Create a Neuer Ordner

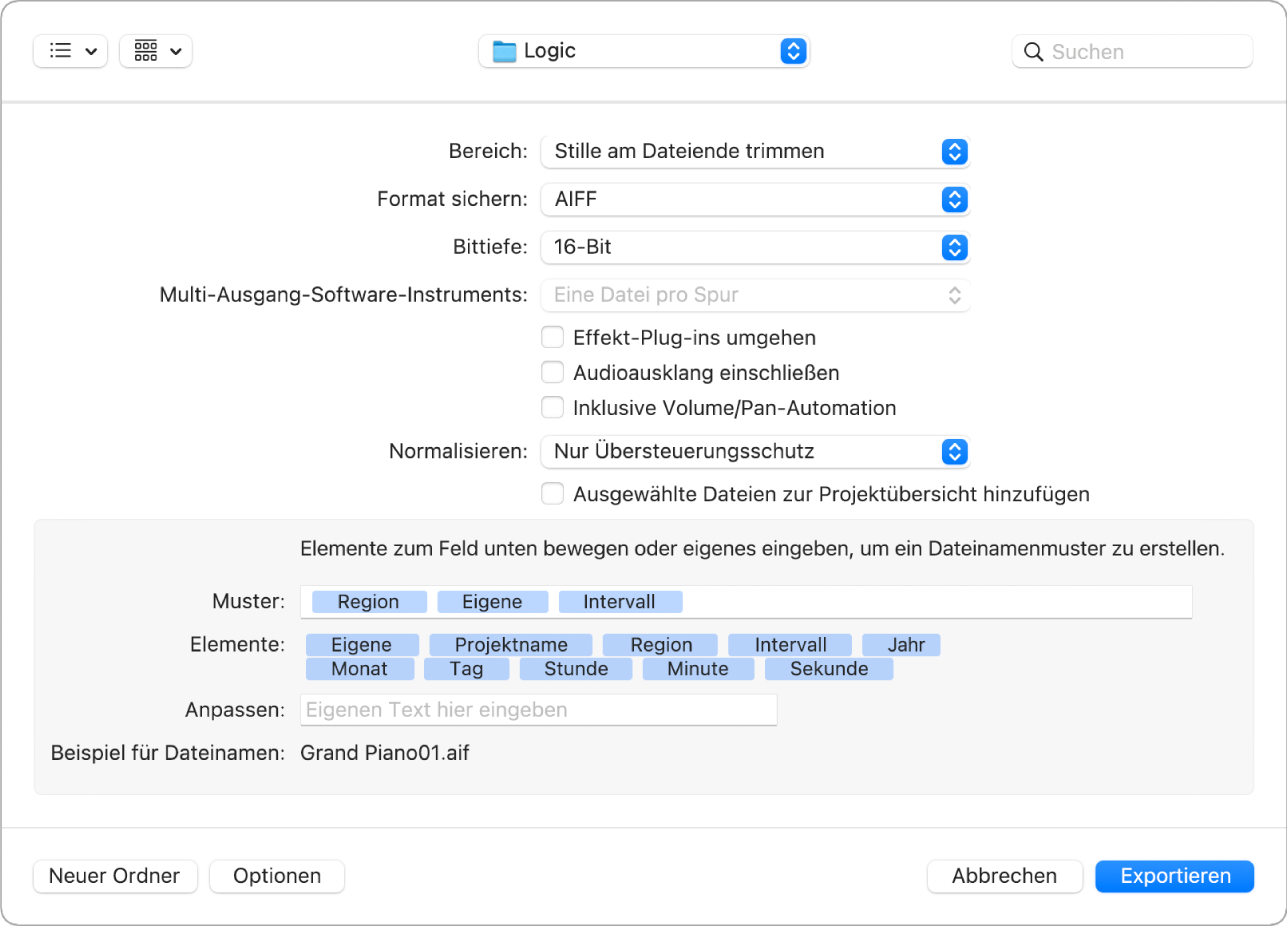point(114,876)
